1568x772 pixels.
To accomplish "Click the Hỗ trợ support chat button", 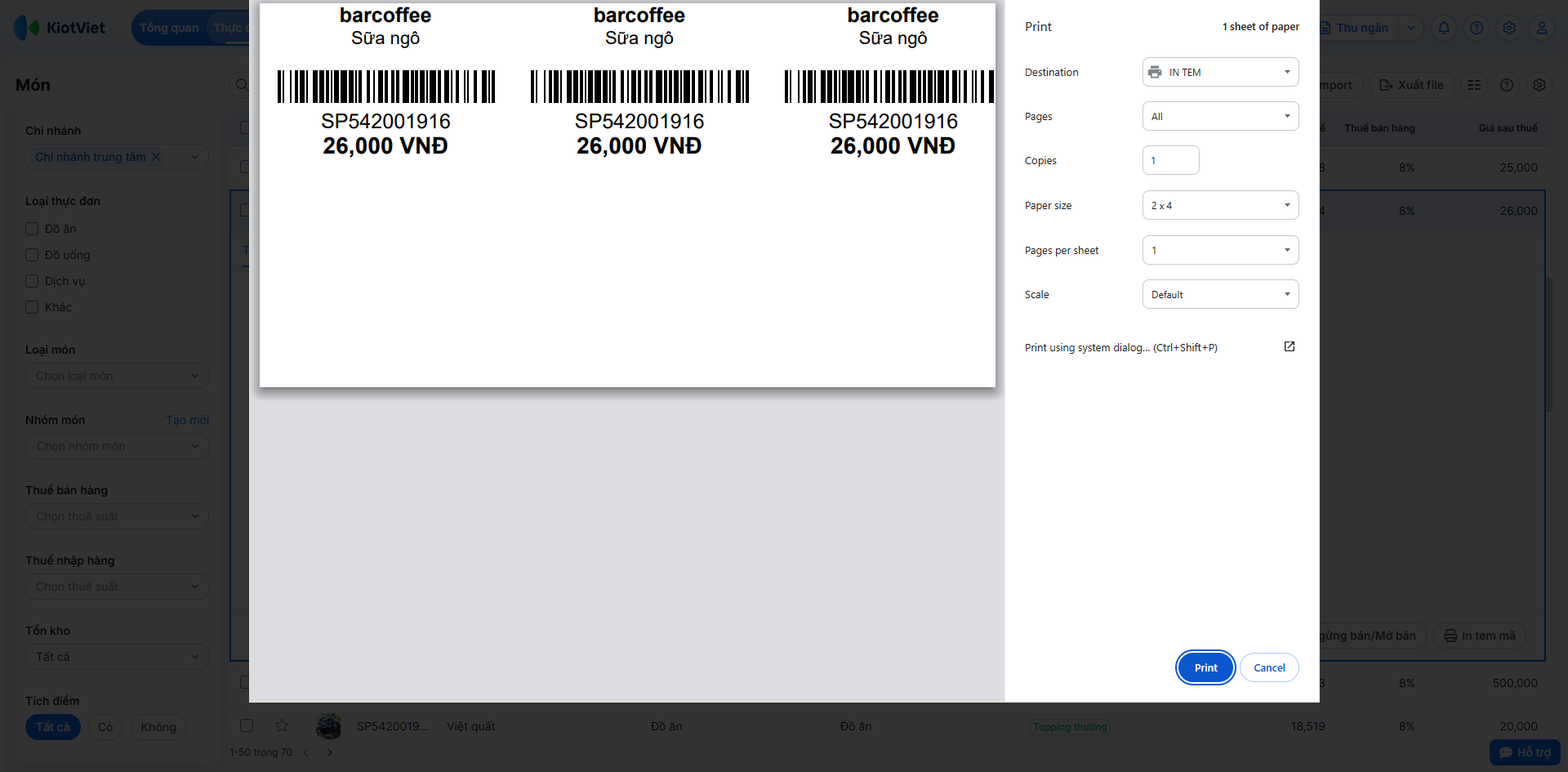I will 1525,752.
